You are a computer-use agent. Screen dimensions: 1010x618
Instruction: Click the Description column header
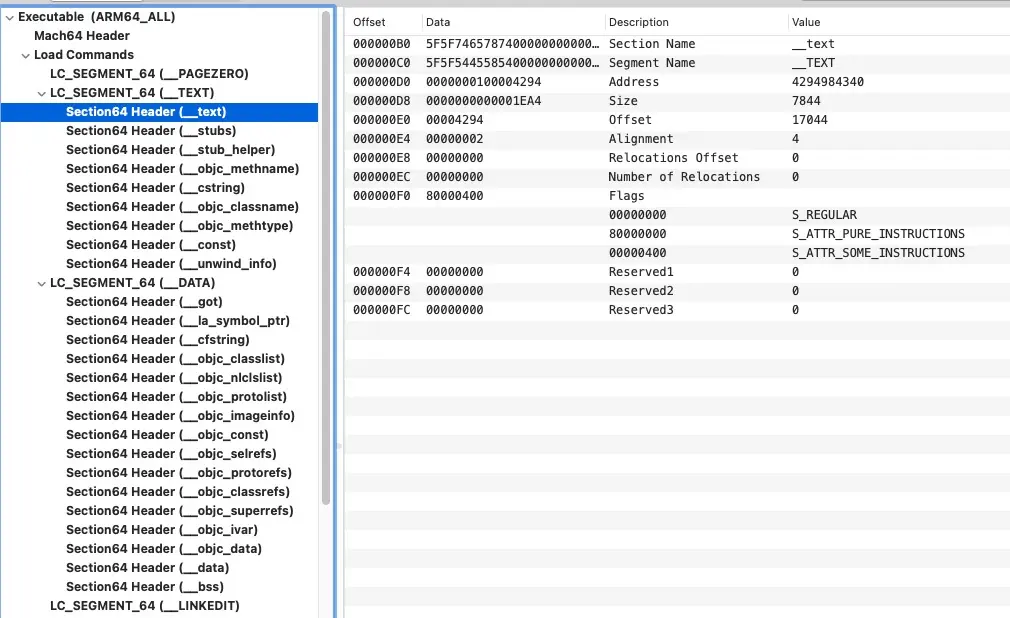click(x=638, y=22)
